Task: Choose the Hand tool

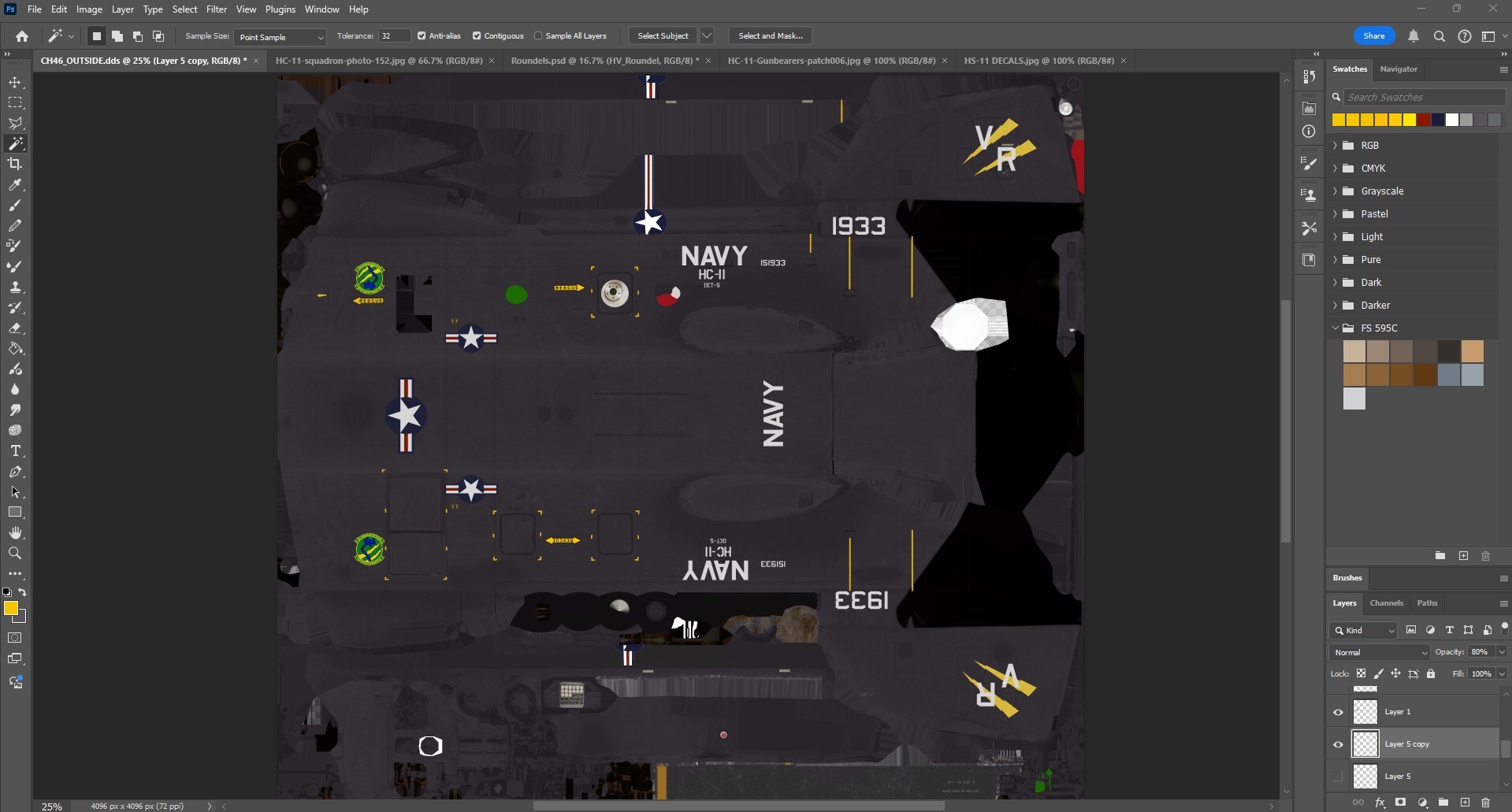Action: coord(15,533)
